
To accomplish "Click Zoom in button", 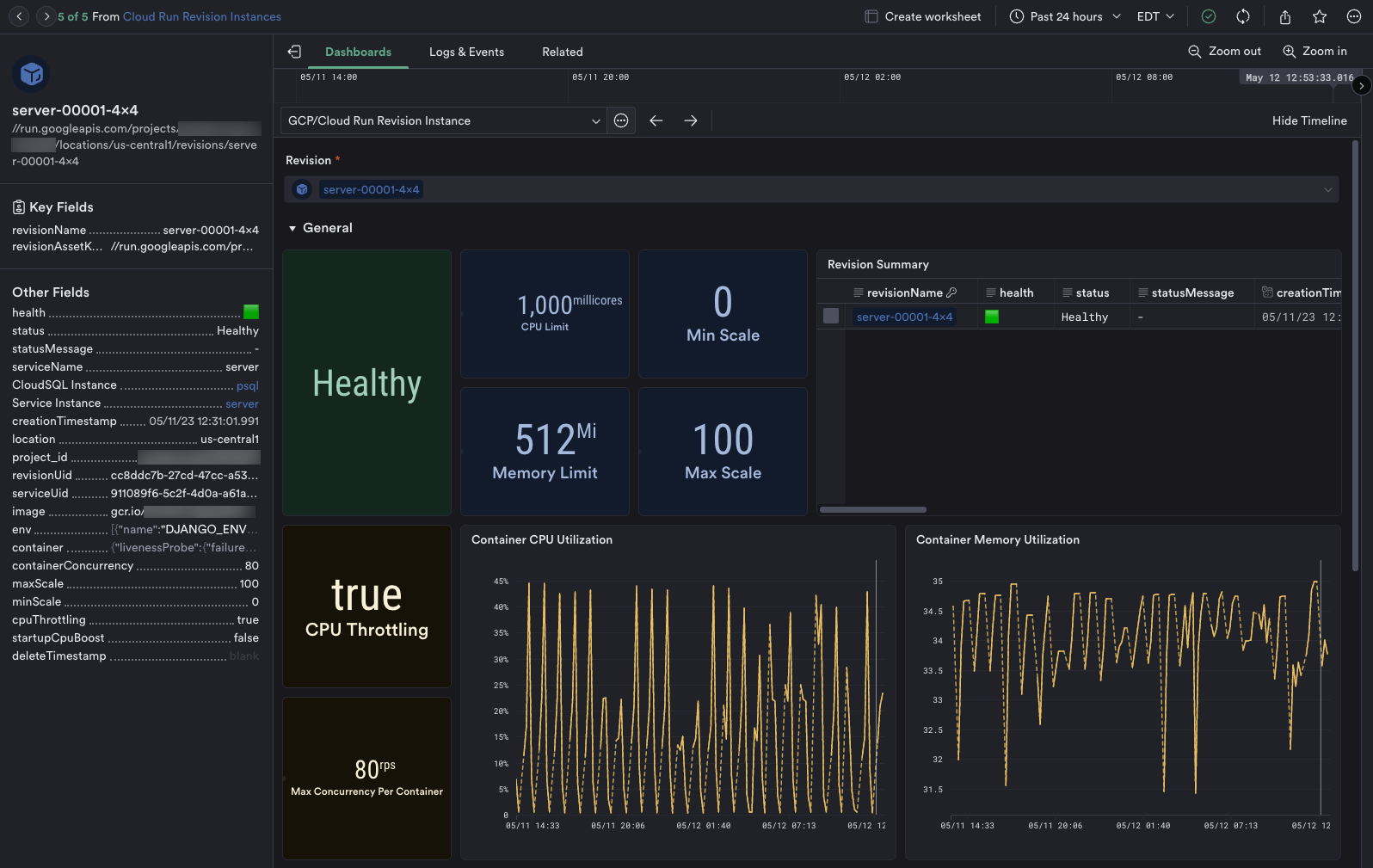I will (1315, 52).
